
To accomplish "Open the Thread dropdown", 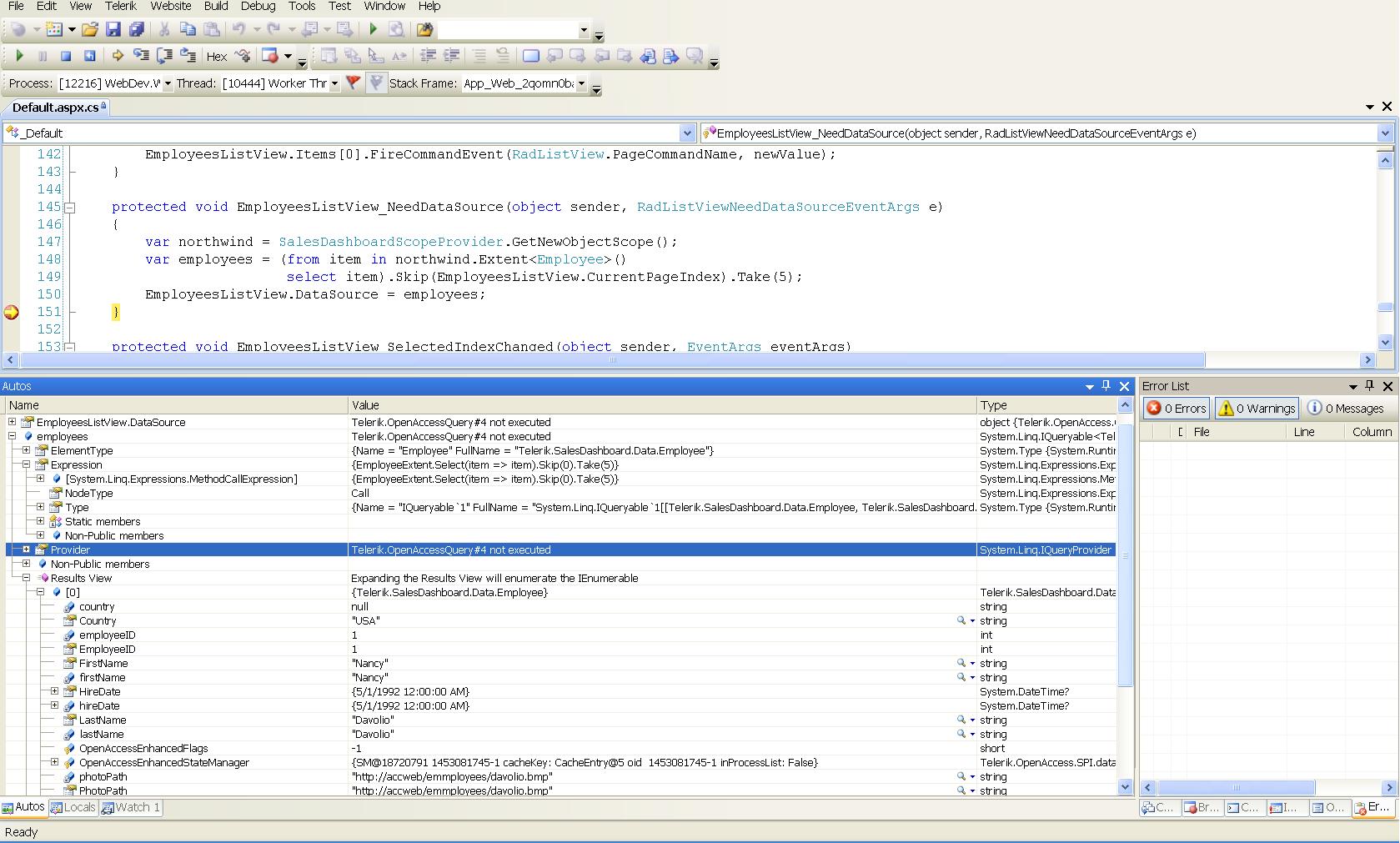I will [334, 83].
